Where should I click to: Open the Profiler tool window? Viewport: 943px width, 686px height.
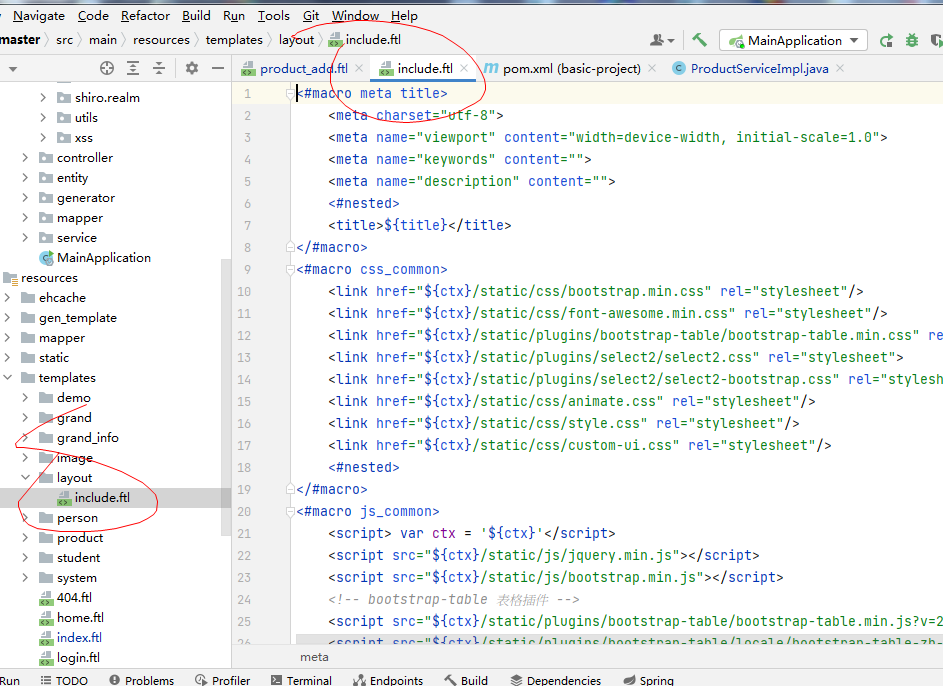[223, 680]
